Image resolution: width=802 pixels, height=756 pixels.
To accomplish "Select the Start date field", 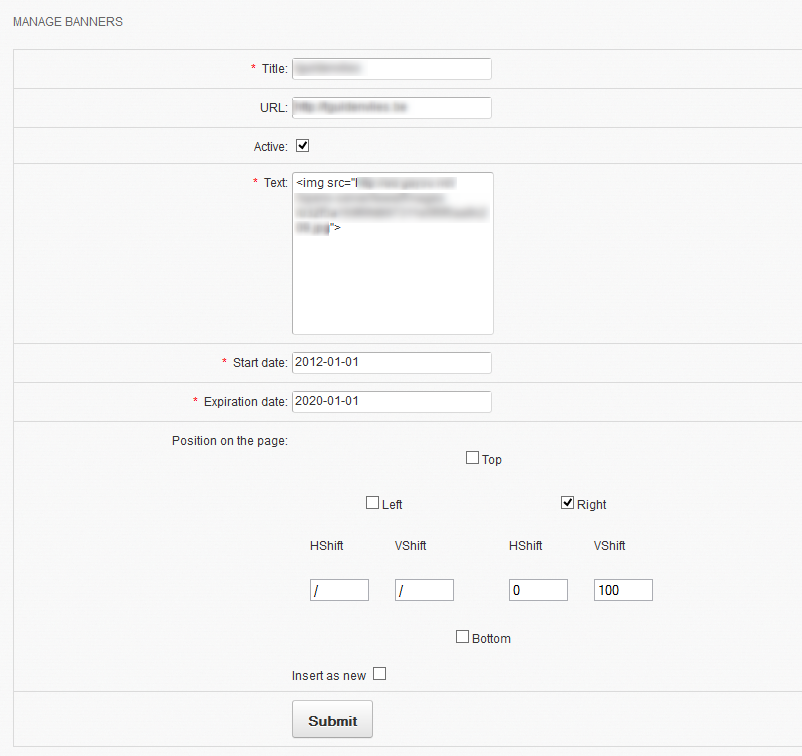I will [391, 362].
